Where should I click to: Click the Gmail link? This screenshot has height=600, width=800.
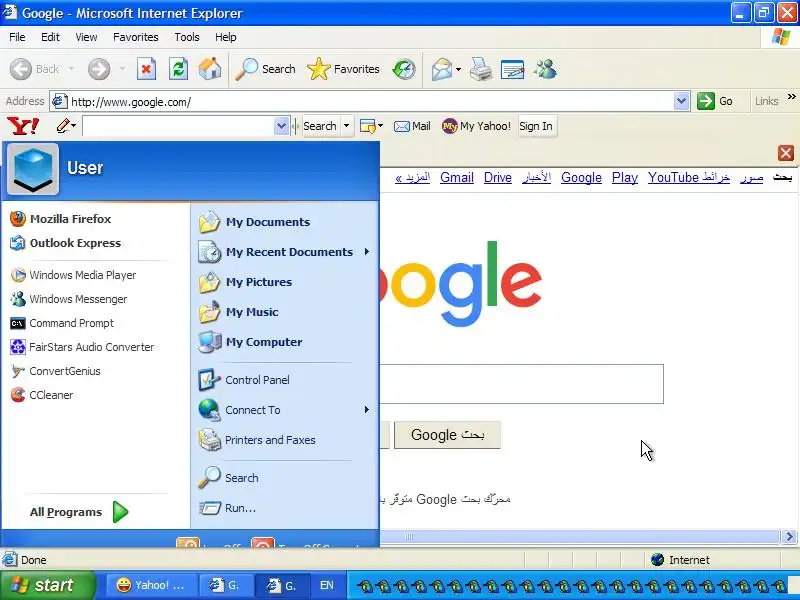coord(457,178)
